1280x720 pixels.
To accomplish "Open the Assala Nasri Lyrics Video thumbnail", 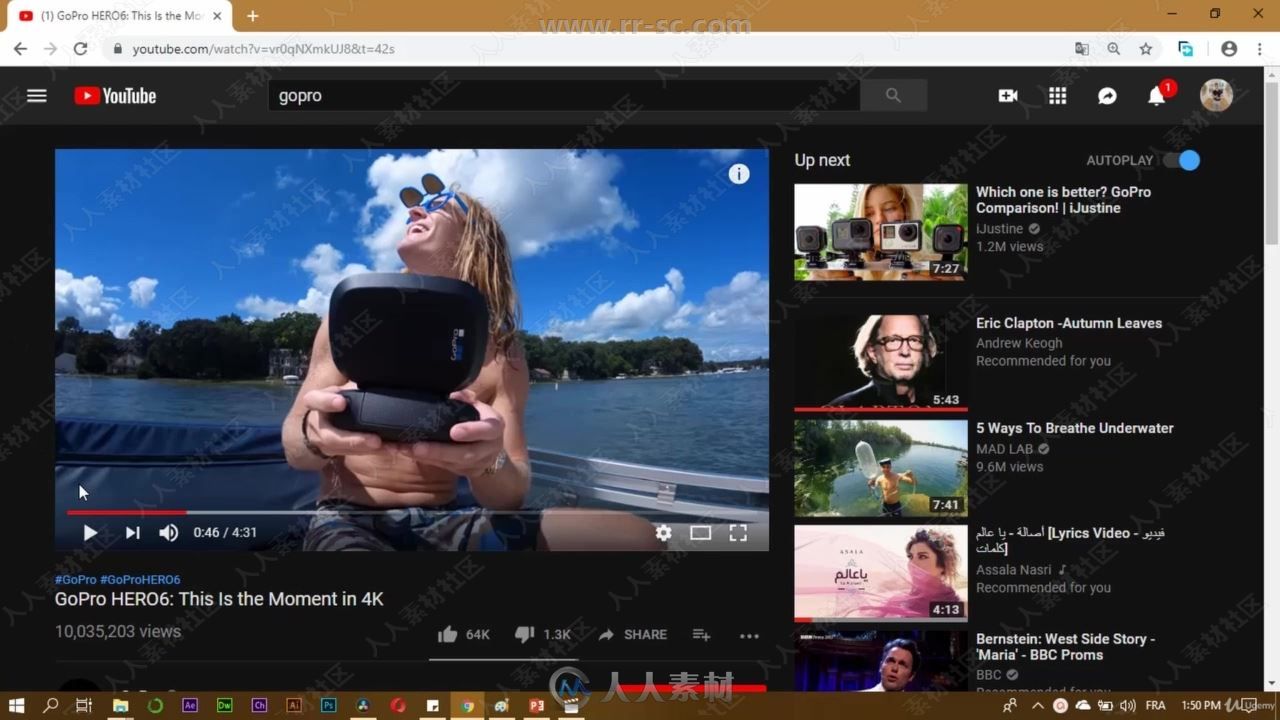I will tap(881, 573).
